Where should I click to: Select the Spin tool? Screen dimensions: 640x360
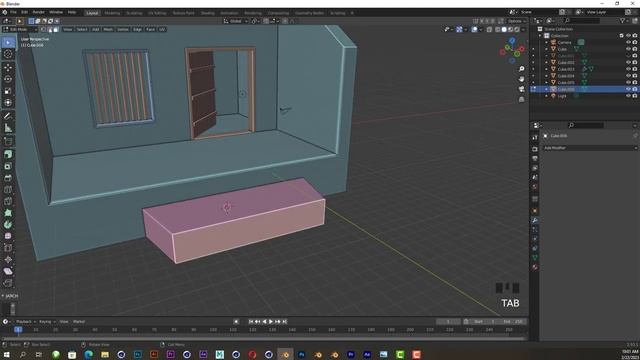(8, 224)
